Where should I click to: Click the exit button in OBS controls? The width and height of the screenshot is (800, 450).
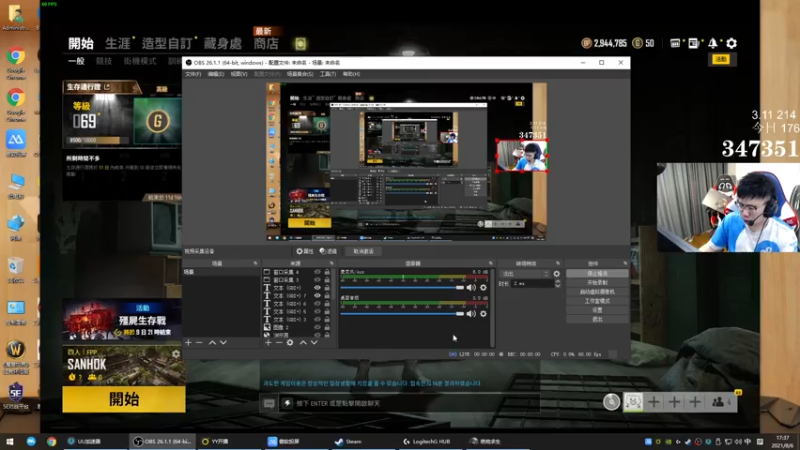597,319
